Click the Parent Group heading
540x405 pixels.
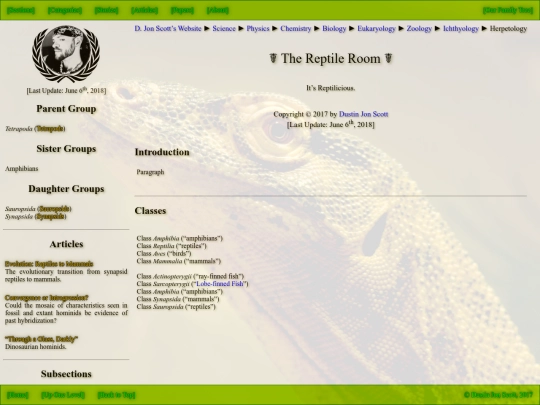66,109
